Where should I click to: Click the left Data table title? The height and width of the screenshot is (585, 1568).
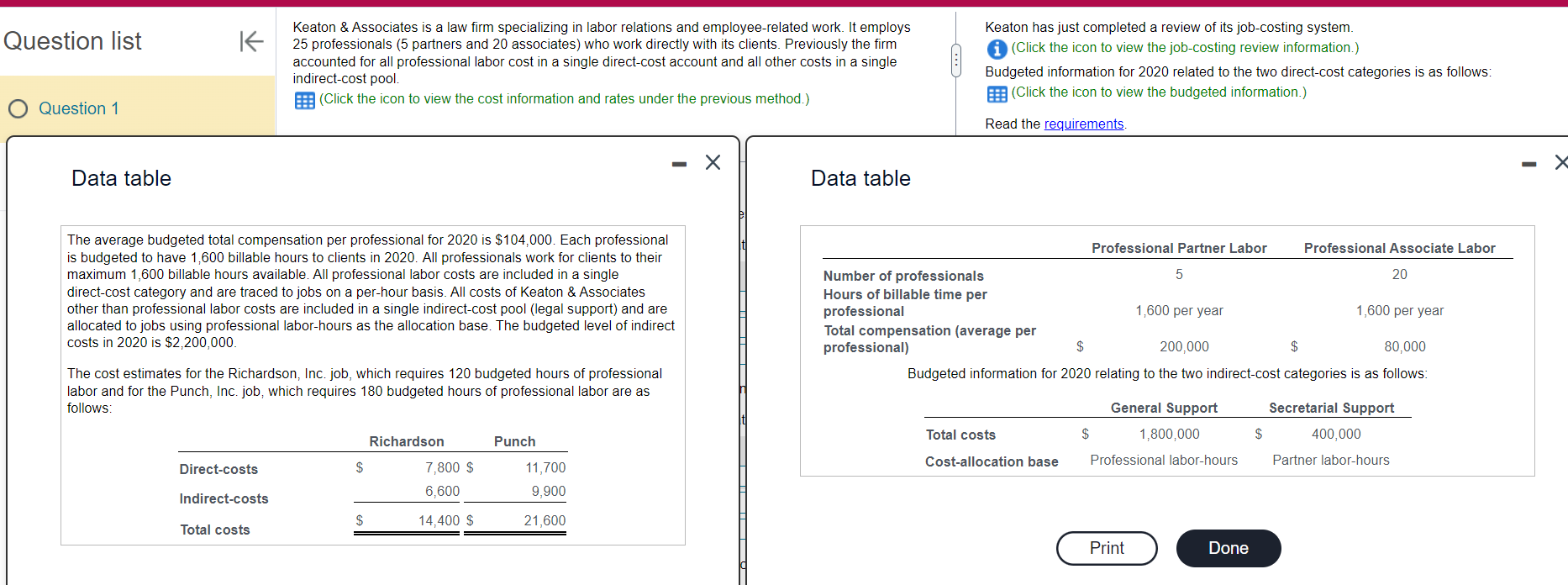[x=121, y=178]
